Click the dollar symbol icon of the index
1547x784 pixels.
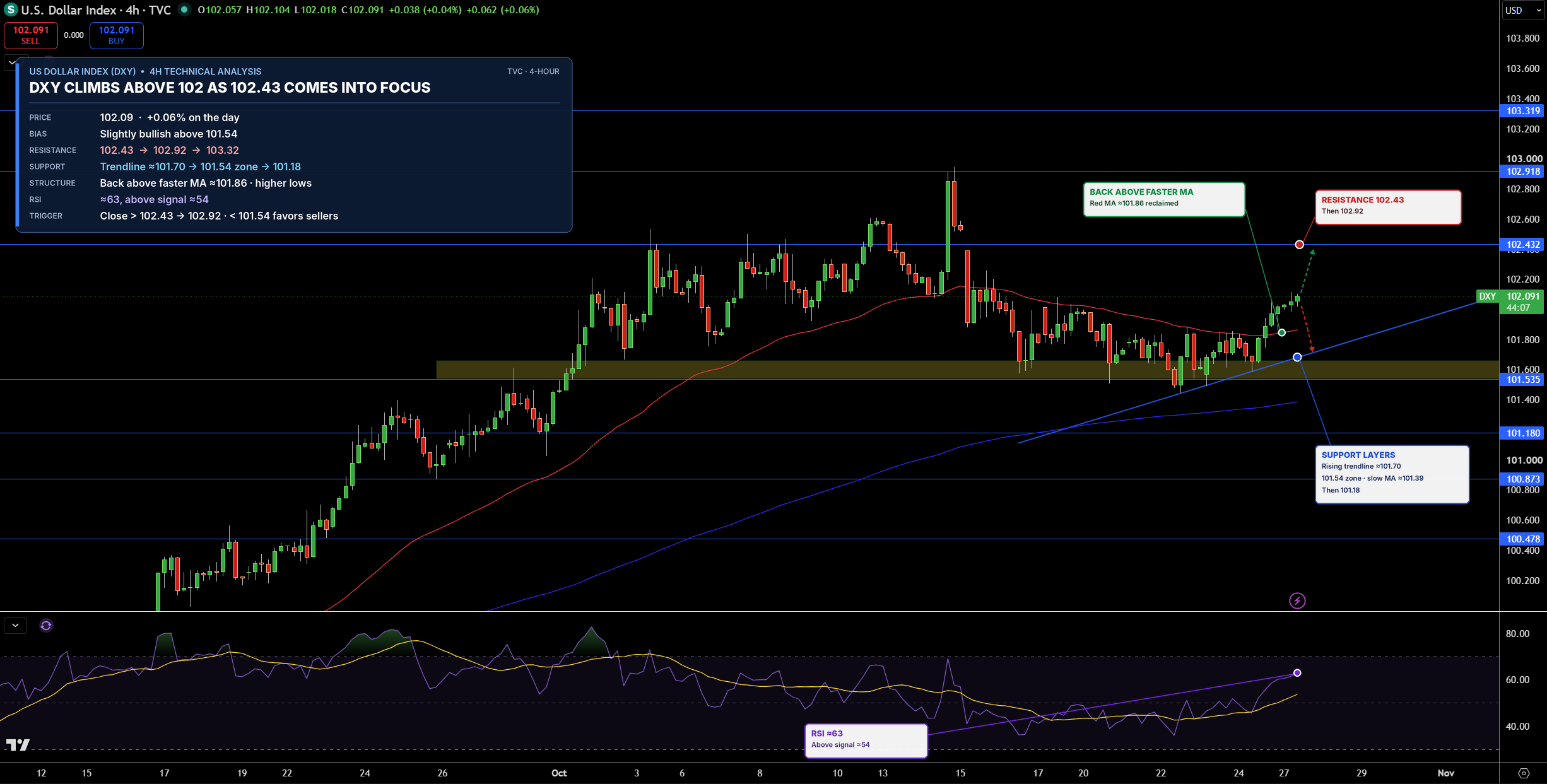pyautogui.click(x=10, y=10)
